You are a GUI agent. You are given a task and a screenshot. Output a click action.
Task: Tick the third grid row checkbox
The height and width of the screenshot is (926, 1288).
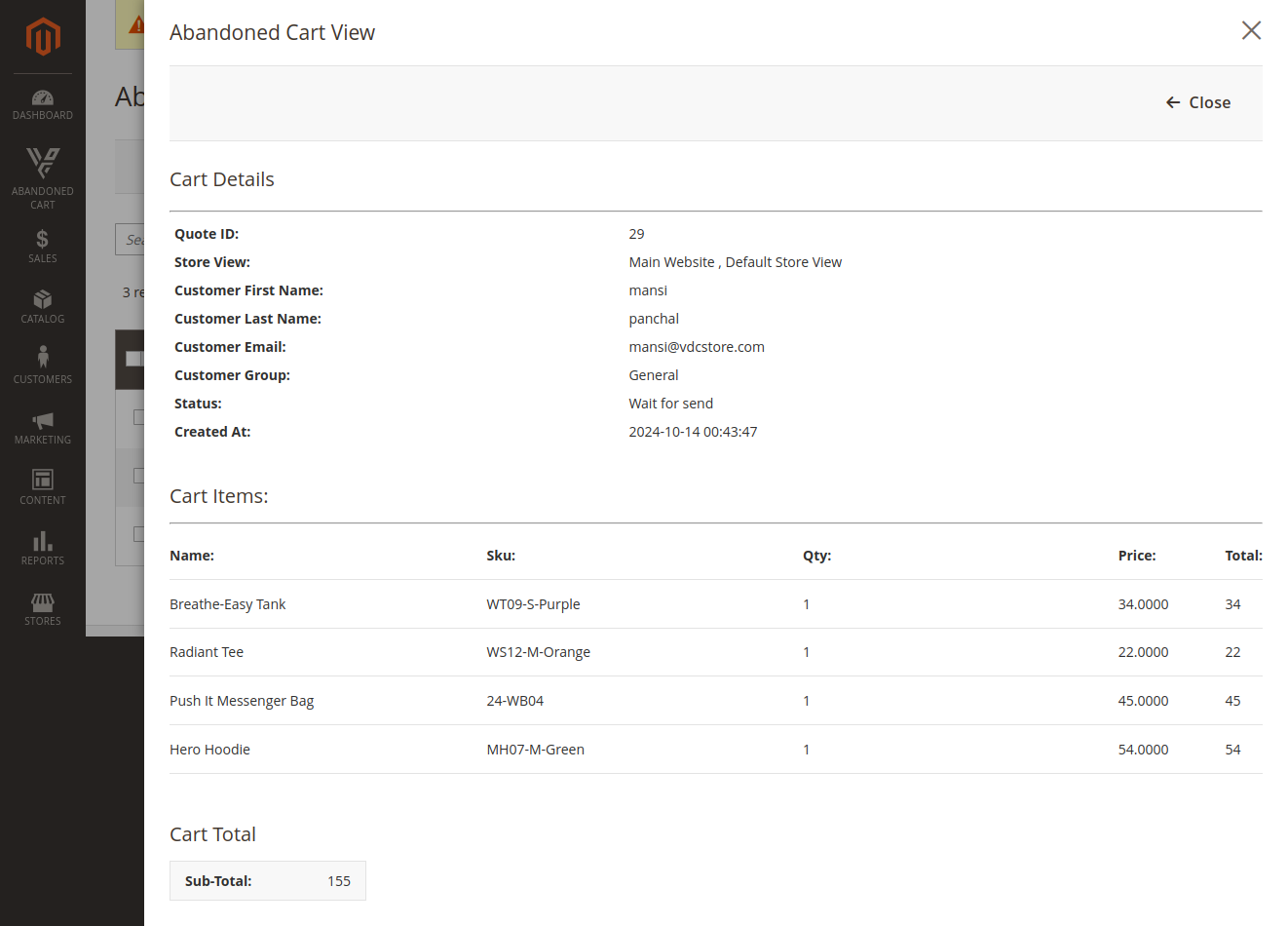click(138, 534)
